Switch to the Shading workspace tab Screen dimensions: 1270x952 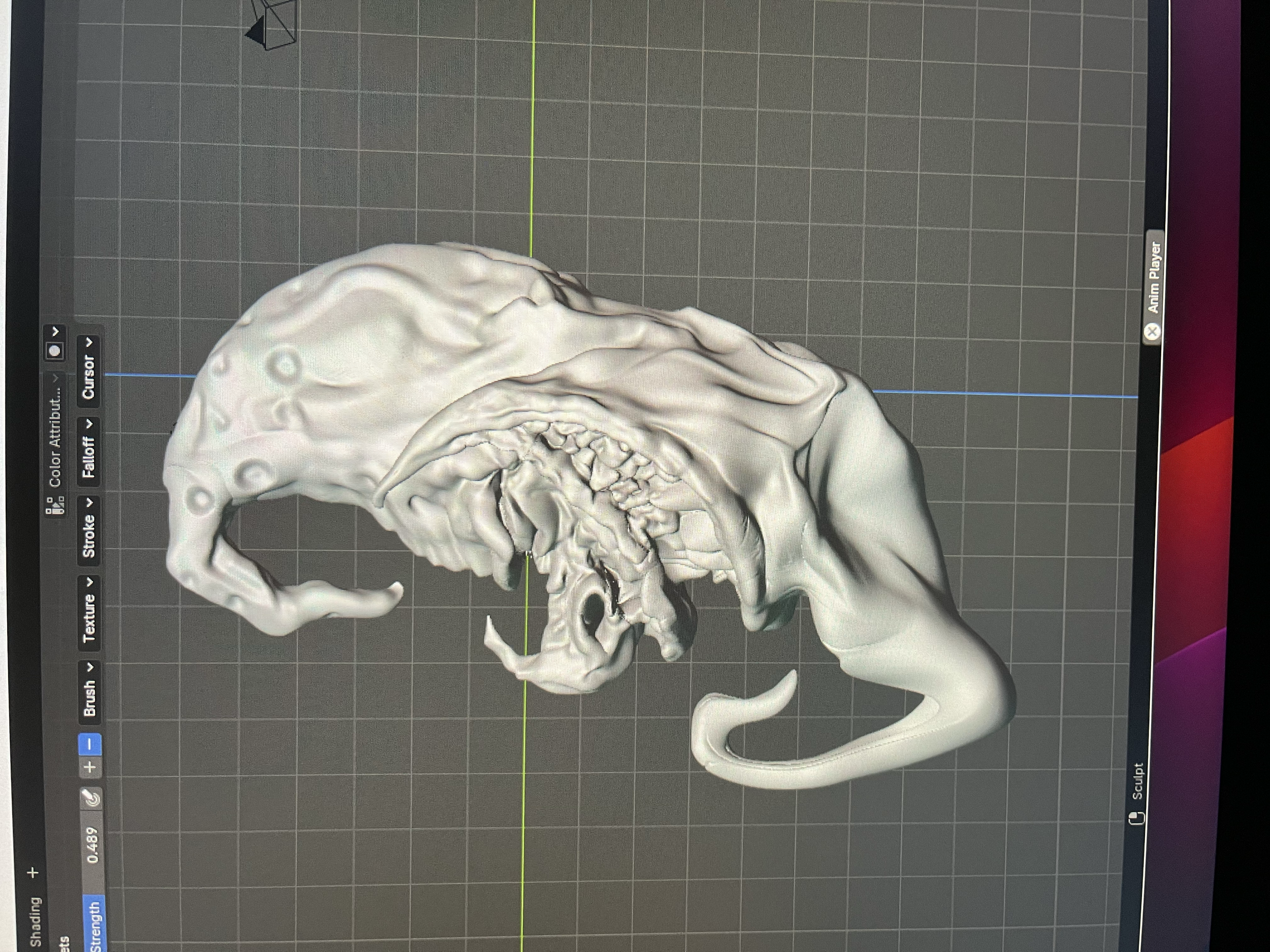(36, 921)
